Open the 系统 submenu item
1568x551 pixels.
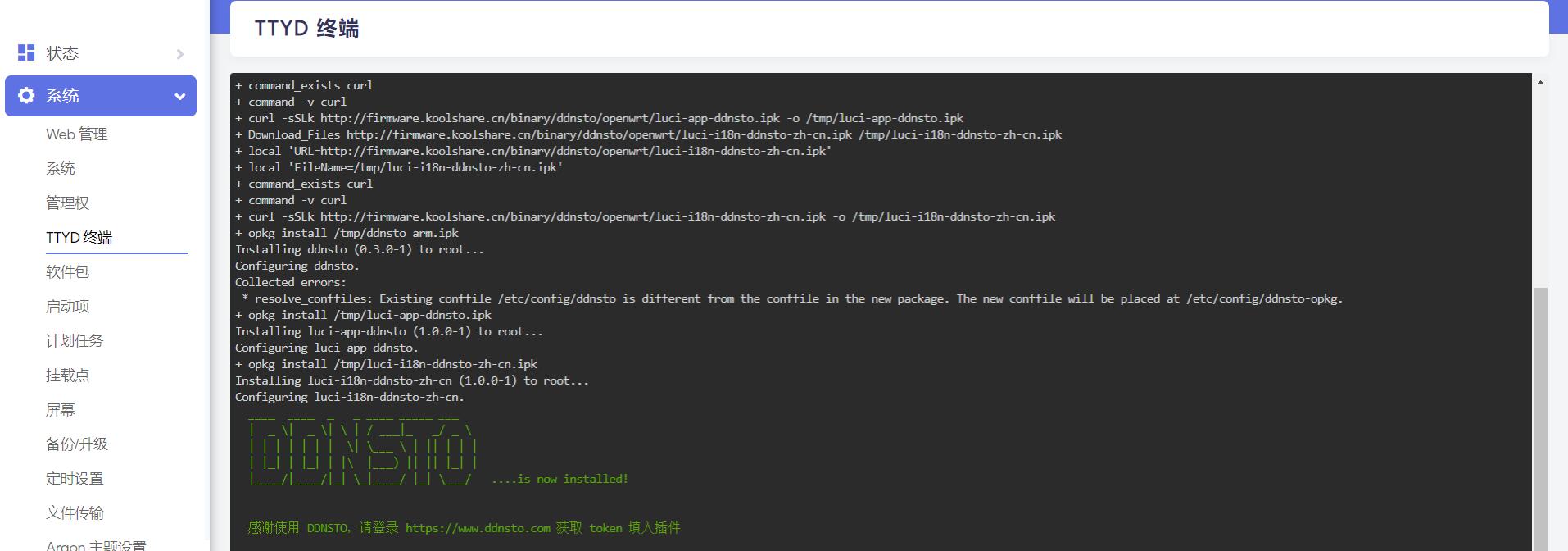[x=61, y=169]
